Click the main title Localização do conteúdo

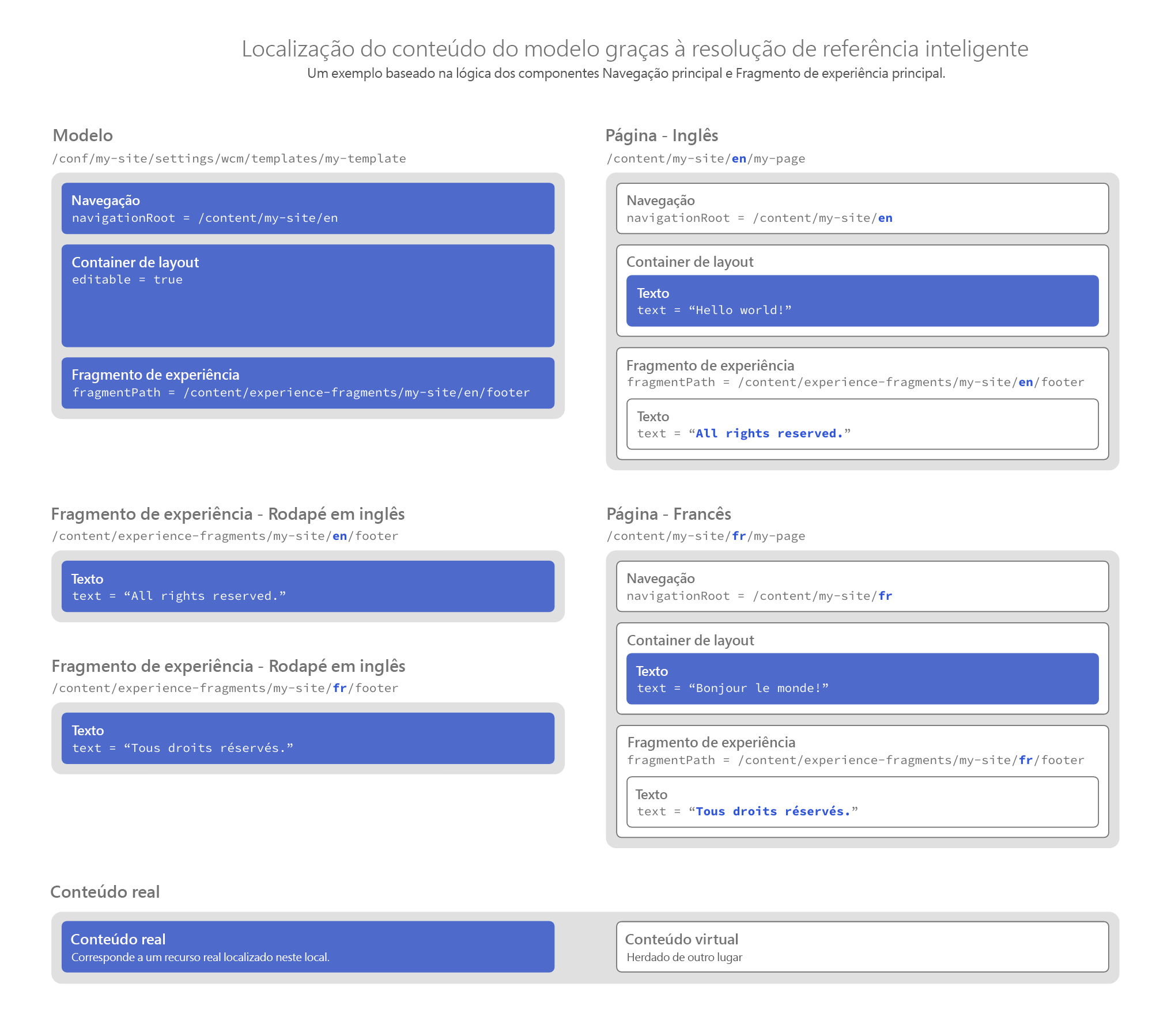[x=634, y=49]
